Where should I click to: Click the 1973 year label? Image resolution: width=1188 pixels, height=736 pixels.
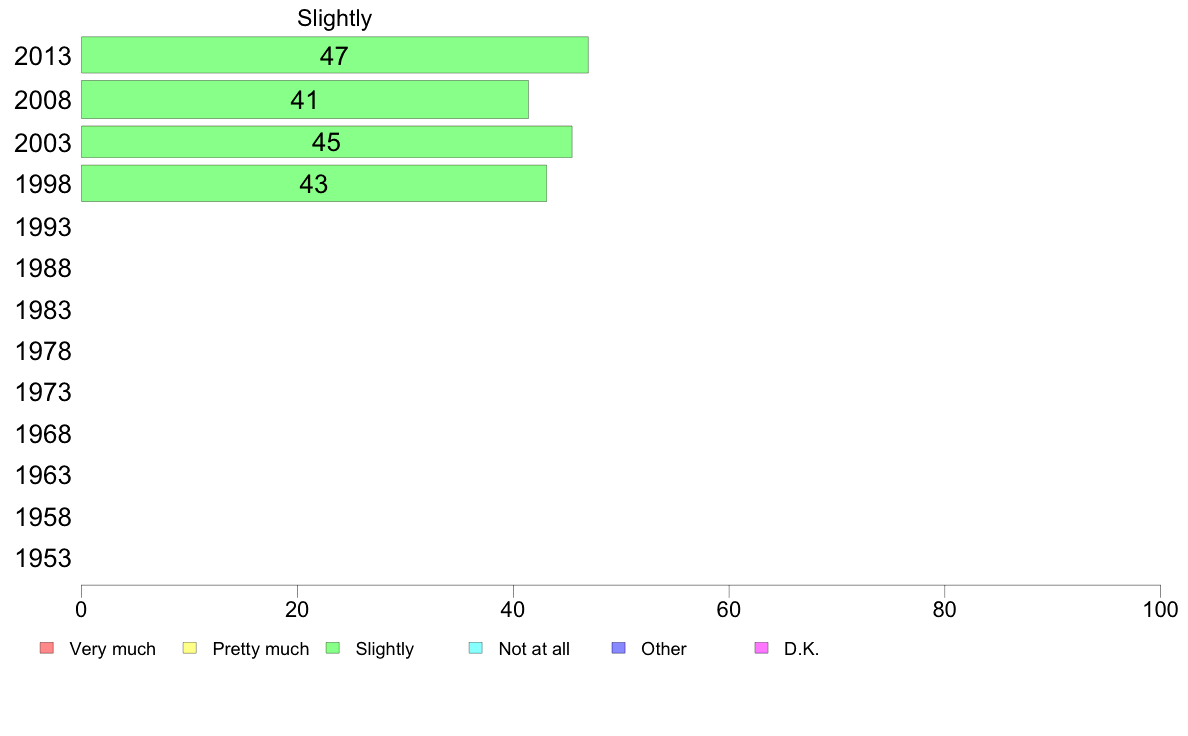click(x=43, y=393)
